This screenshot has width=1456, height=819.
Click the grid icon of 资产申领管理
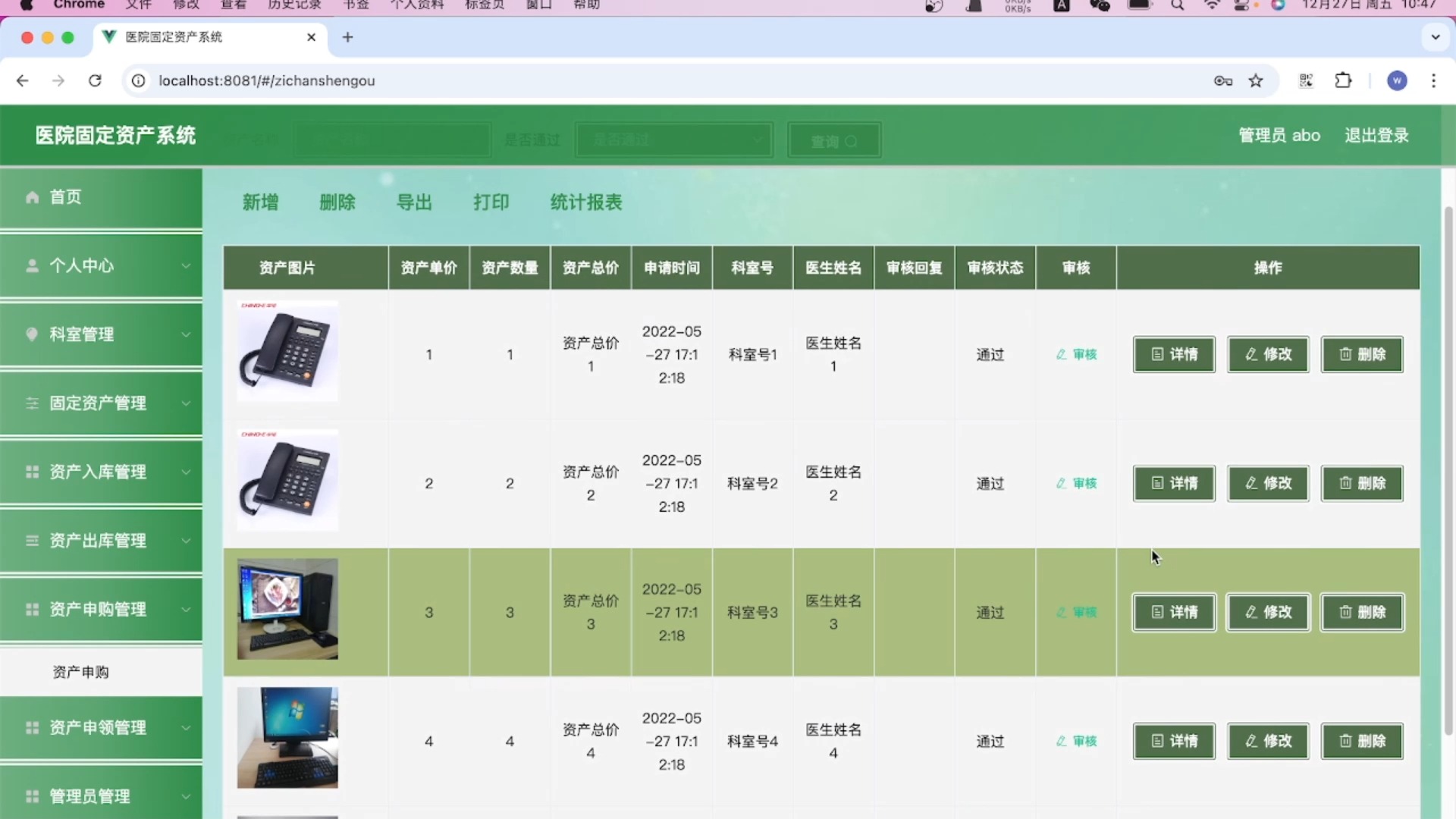tap(32, 727)
